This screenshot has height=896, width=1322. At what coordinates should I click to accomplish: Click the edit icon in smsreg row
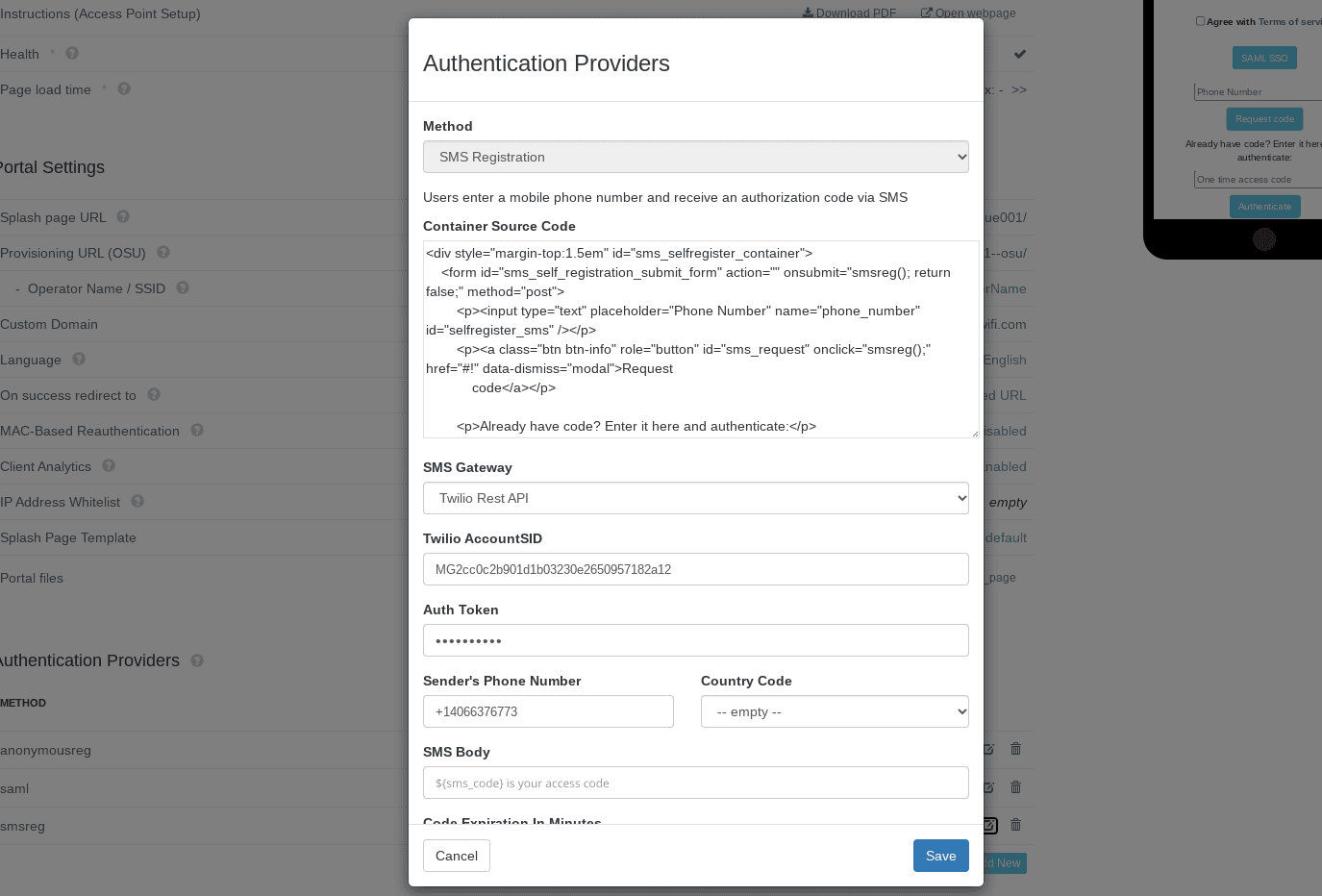click(x=989, y=825)
